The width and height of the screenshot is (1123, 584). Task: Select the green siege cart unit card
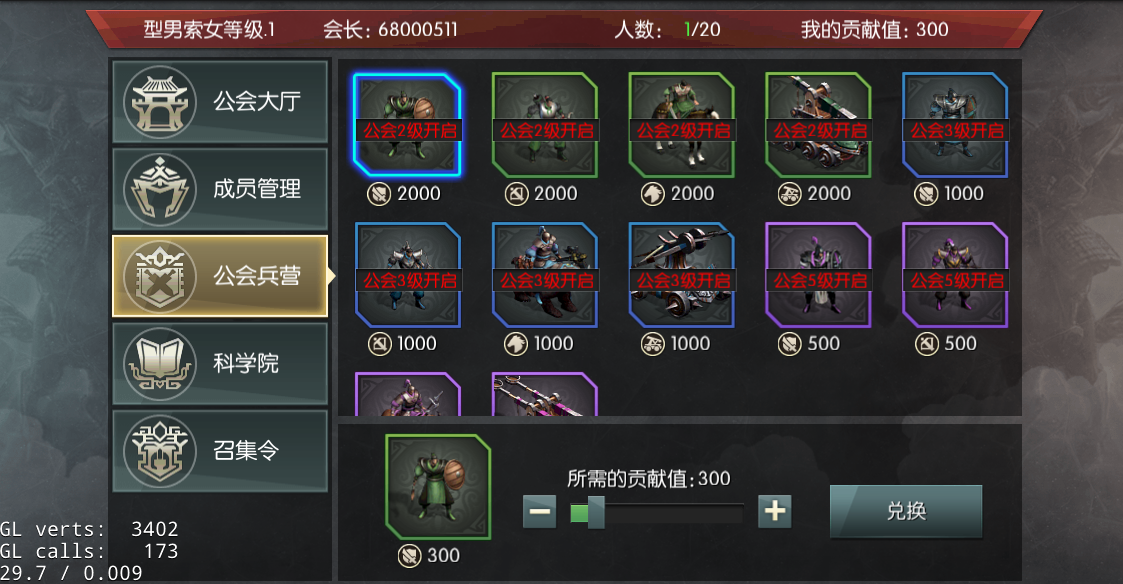(x=818, y=125)
